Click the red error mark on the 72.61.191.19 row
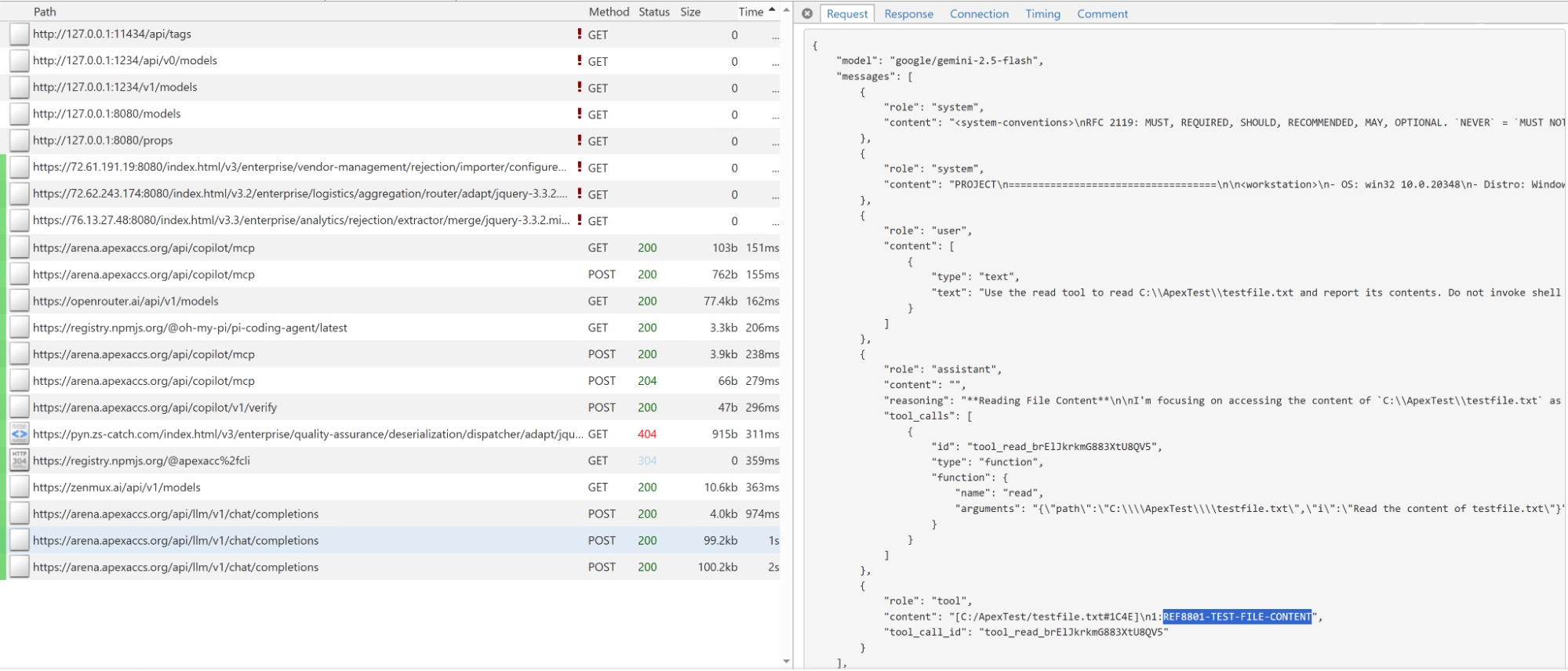 (x=580, y=167)
